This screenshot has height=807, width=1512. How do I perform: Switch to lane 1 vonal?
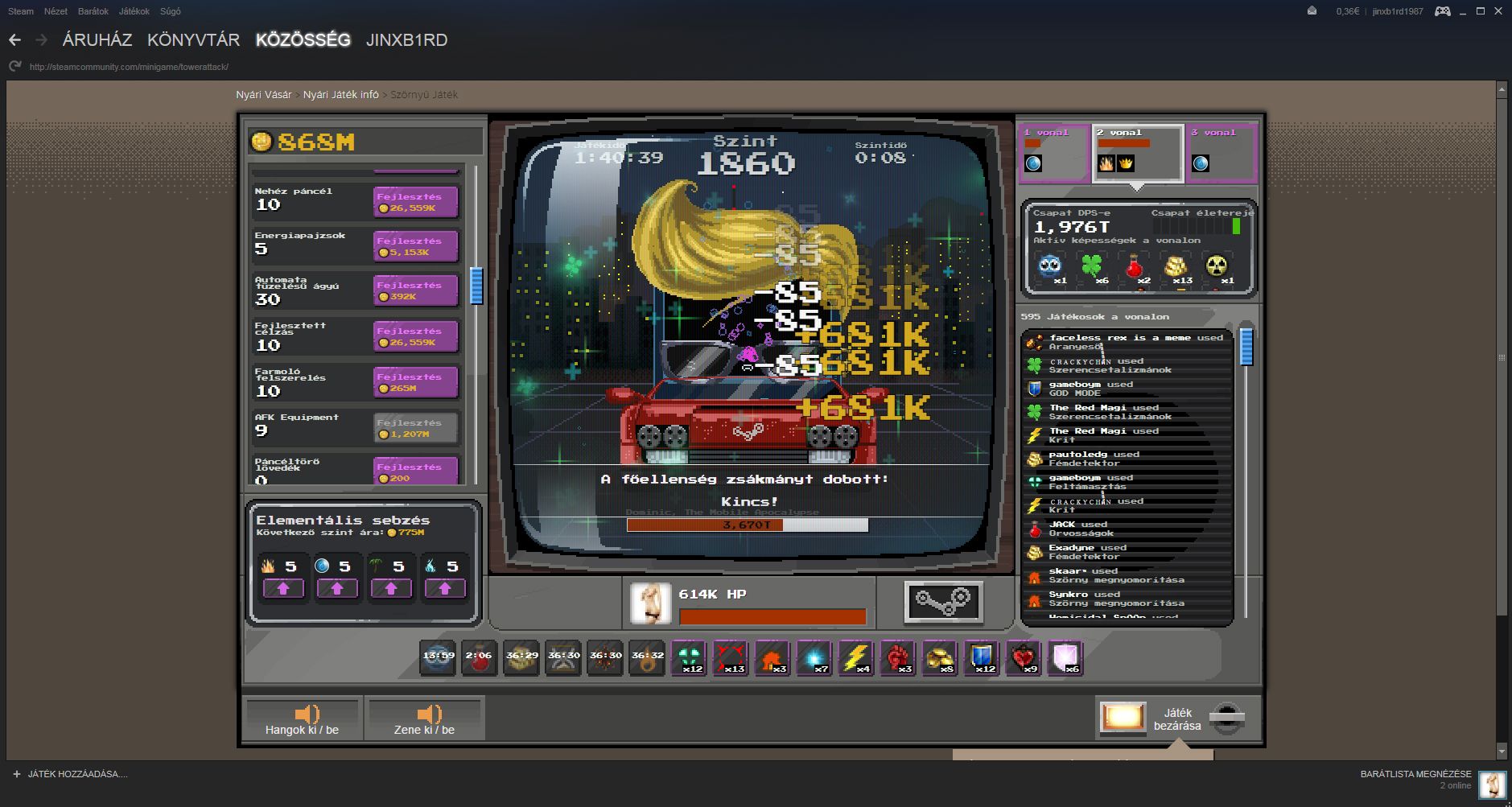[x=1053, y=152]
